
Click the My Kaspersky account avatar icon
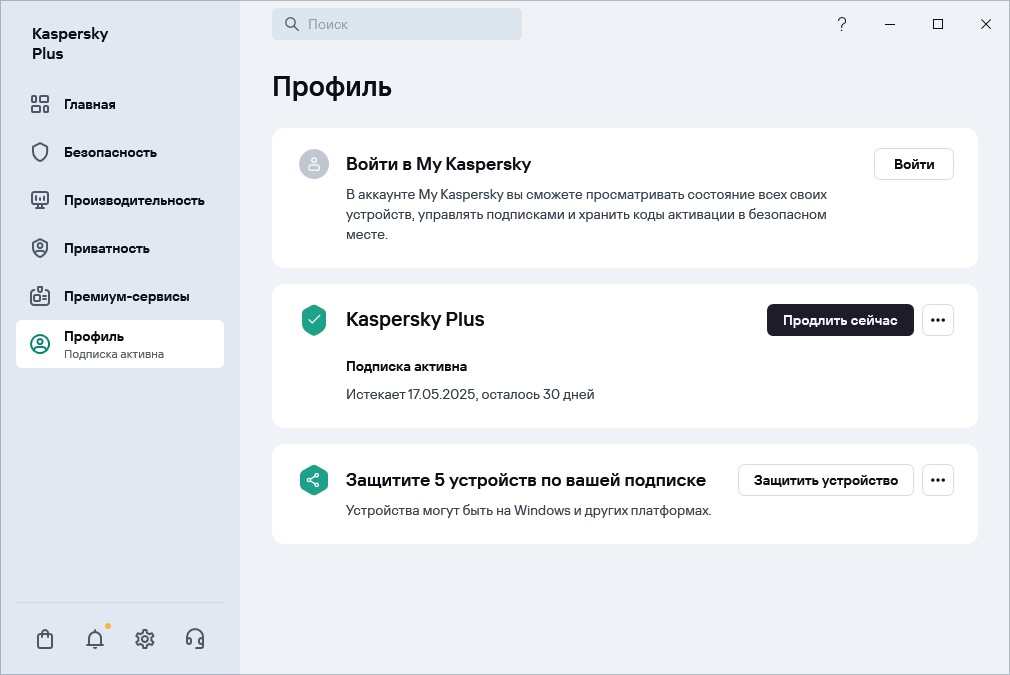[x=314, y=164]
